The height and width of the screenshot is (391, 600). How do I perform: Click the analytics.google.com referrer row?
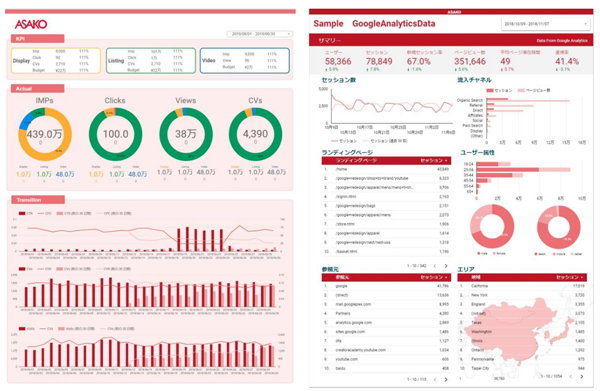pyautogui.click(x=386, y=323)
